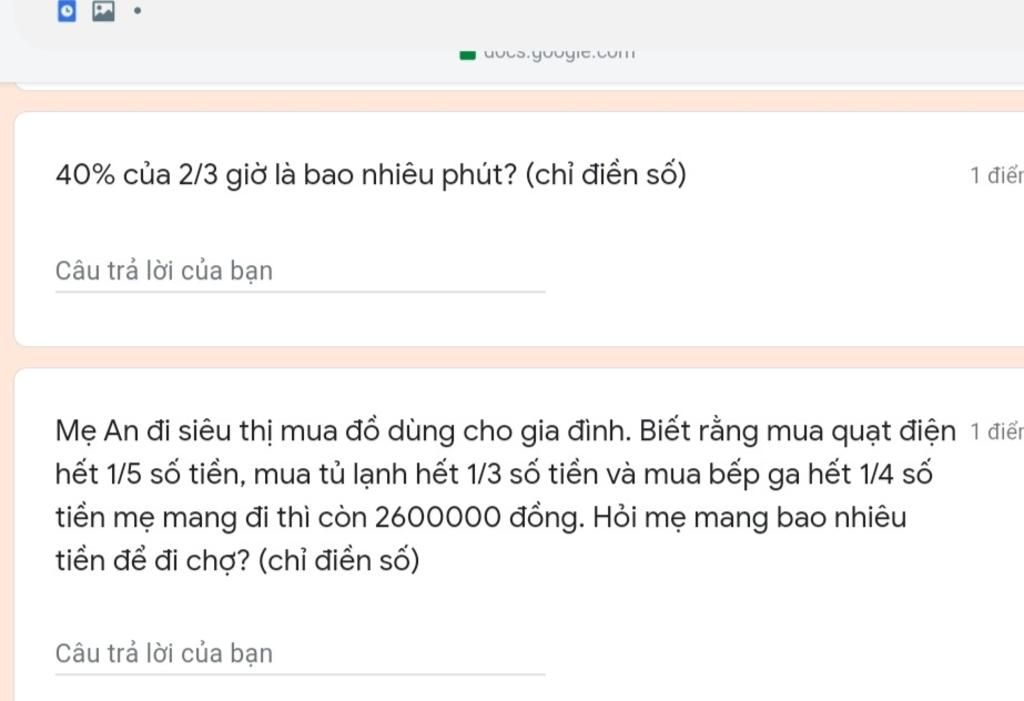Viewport: 1024px width, 701px height.
Task: Focus answer field under the 40% question
Action: (x=300, y=272)
